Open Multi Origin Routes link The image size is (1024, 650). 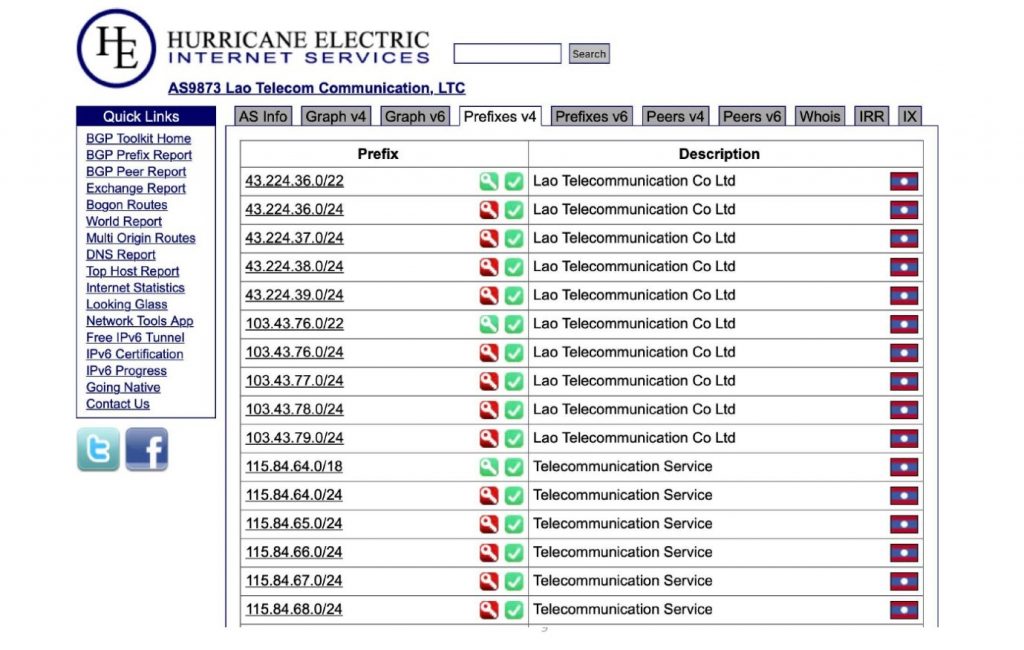pyautogui.click(x=141, y=238)
